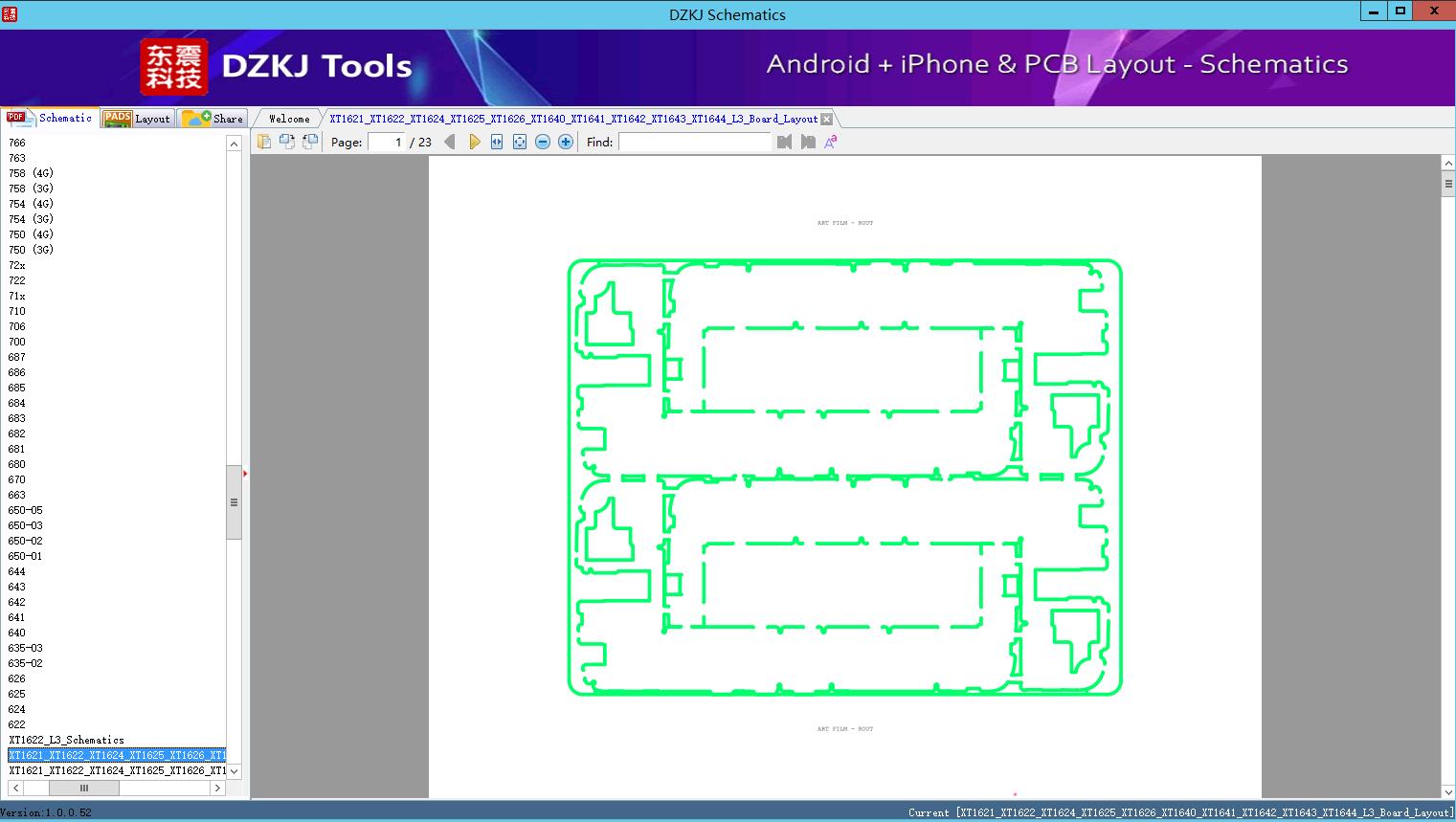Go to previous page arrow
Image resolution: width=1456 pixels, height=822 pixels.
(x=450, y=142)
